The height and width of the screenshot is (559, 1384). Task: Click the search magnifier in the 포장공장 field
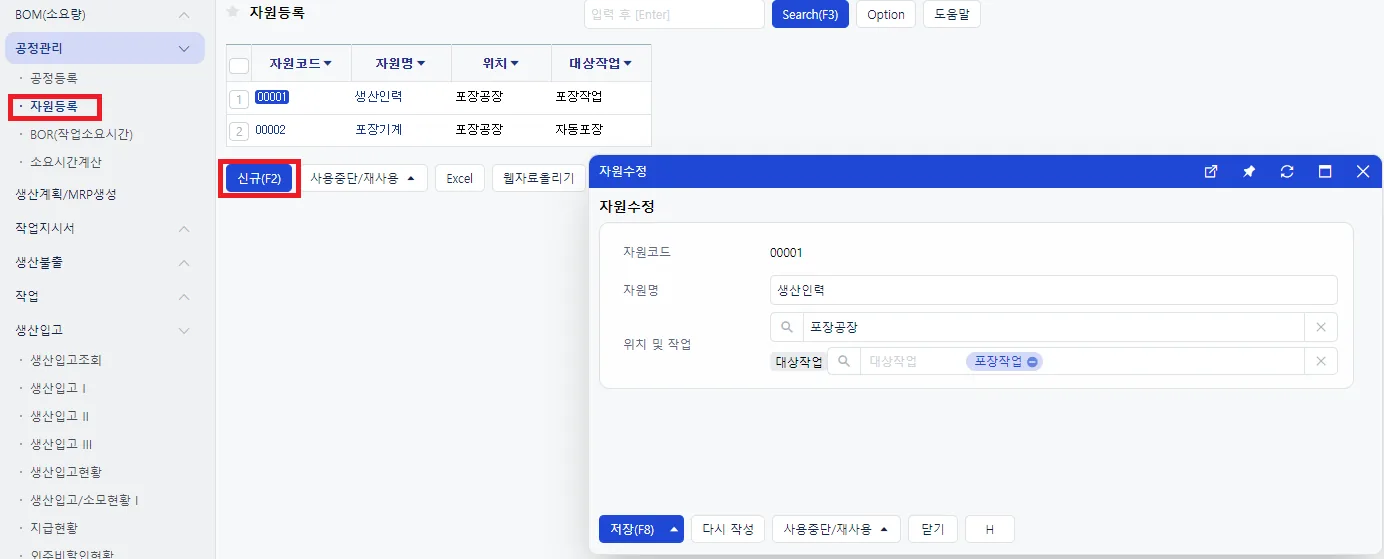787,327
